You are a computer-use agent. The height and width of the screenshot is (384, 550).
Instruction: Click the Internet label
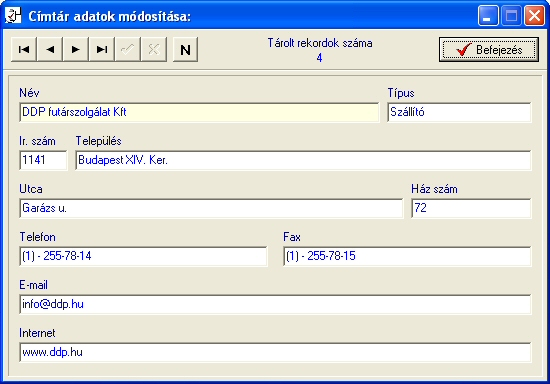click(37, 333)
